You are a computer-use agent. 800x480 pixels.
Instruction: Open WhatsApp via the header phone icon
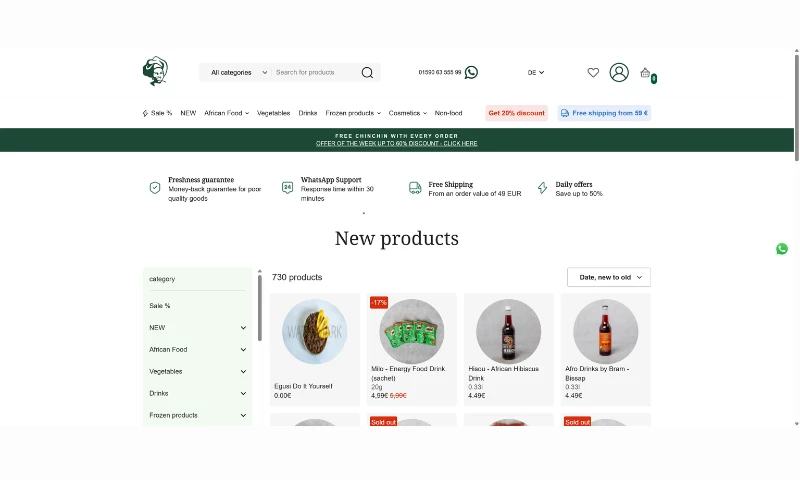coord(471,72)
